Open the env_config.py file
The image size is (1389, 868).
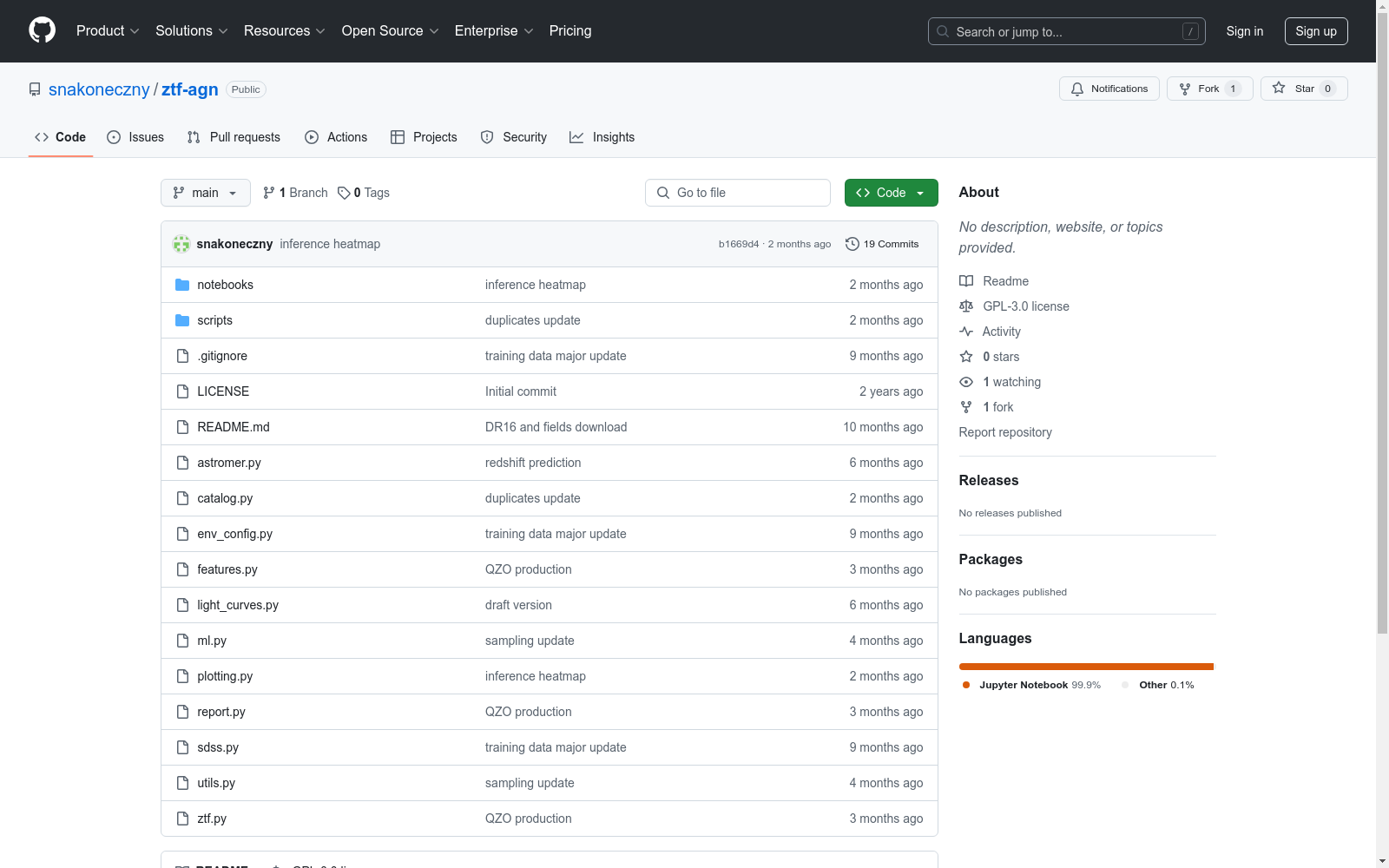[x=234, y=534]
